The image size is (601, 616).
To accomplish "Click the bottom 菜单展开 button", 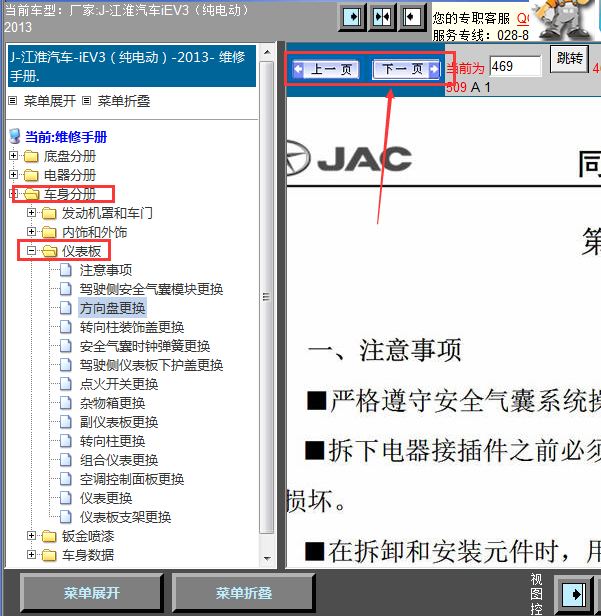I will click(92, 593).
